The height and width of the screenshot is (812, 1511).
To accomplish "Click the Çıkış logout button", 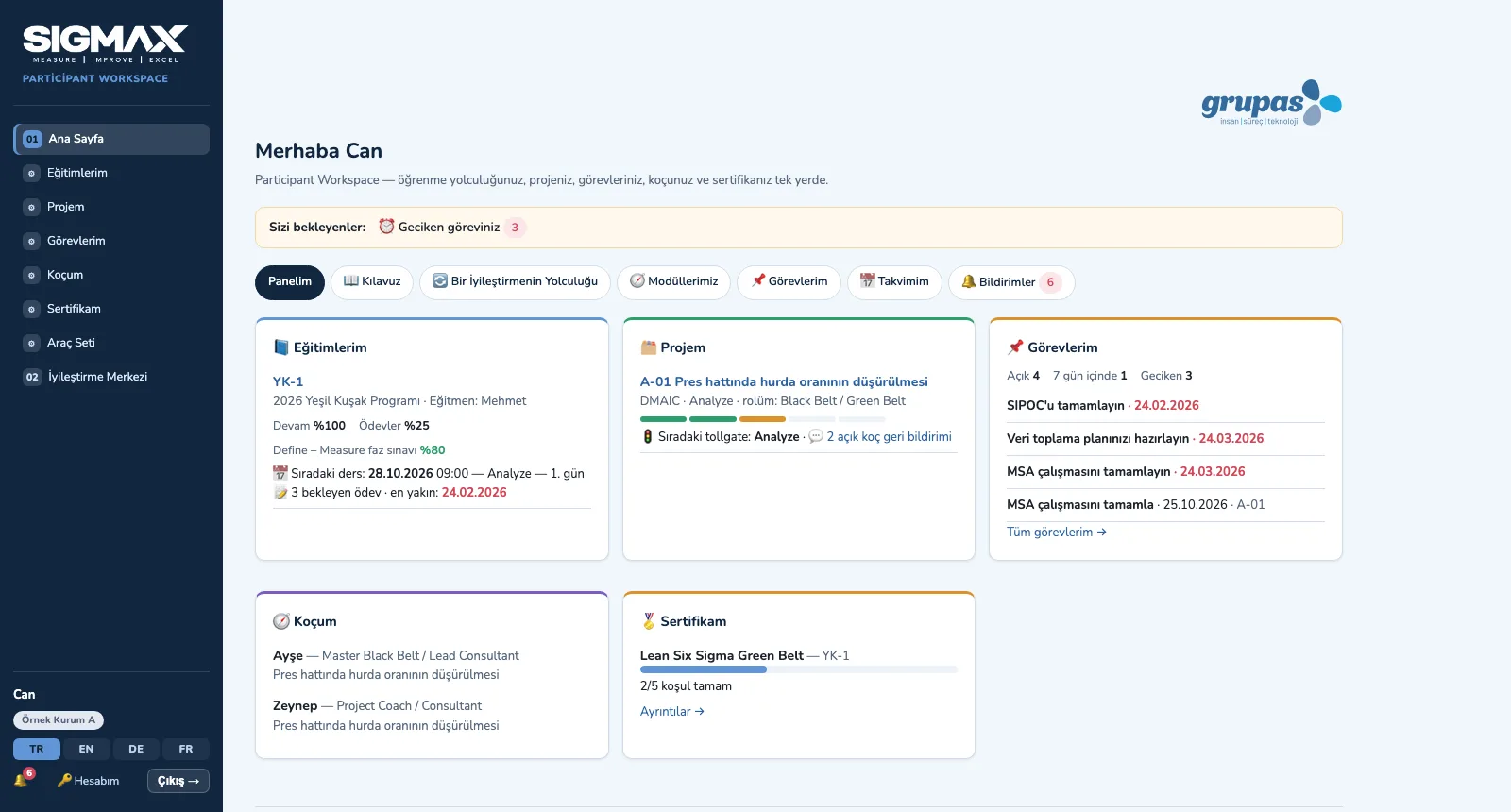I will pos(178,781).
